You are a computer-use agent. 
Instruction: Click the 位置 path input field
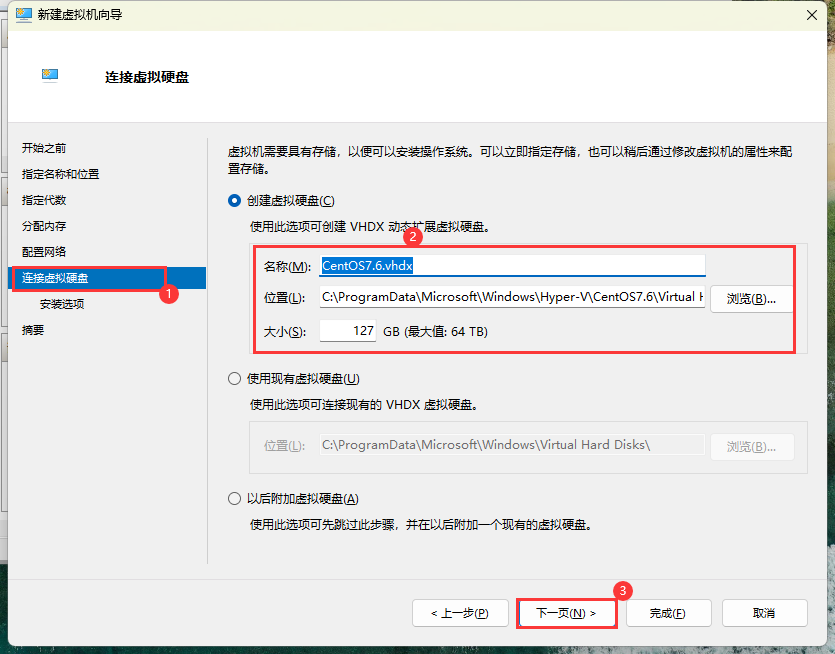(512, 297)
